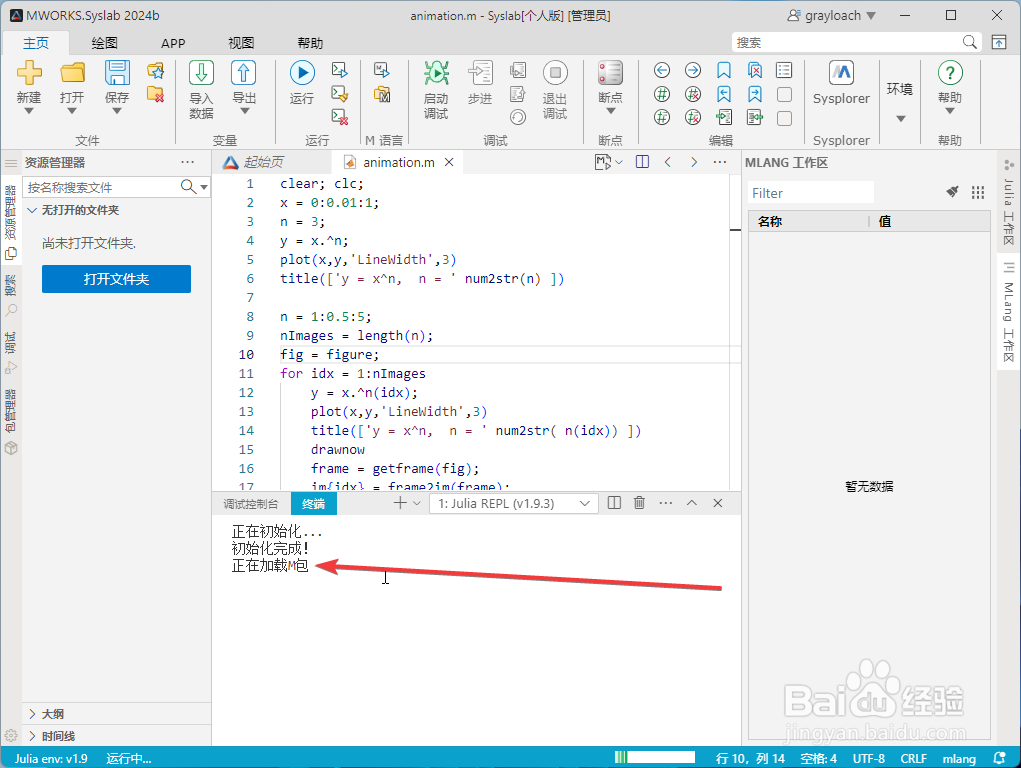Viewport: 1021px width, 768px height.
Task: Switch to the 调试控制台 panel tab
Action: [251, 504]
